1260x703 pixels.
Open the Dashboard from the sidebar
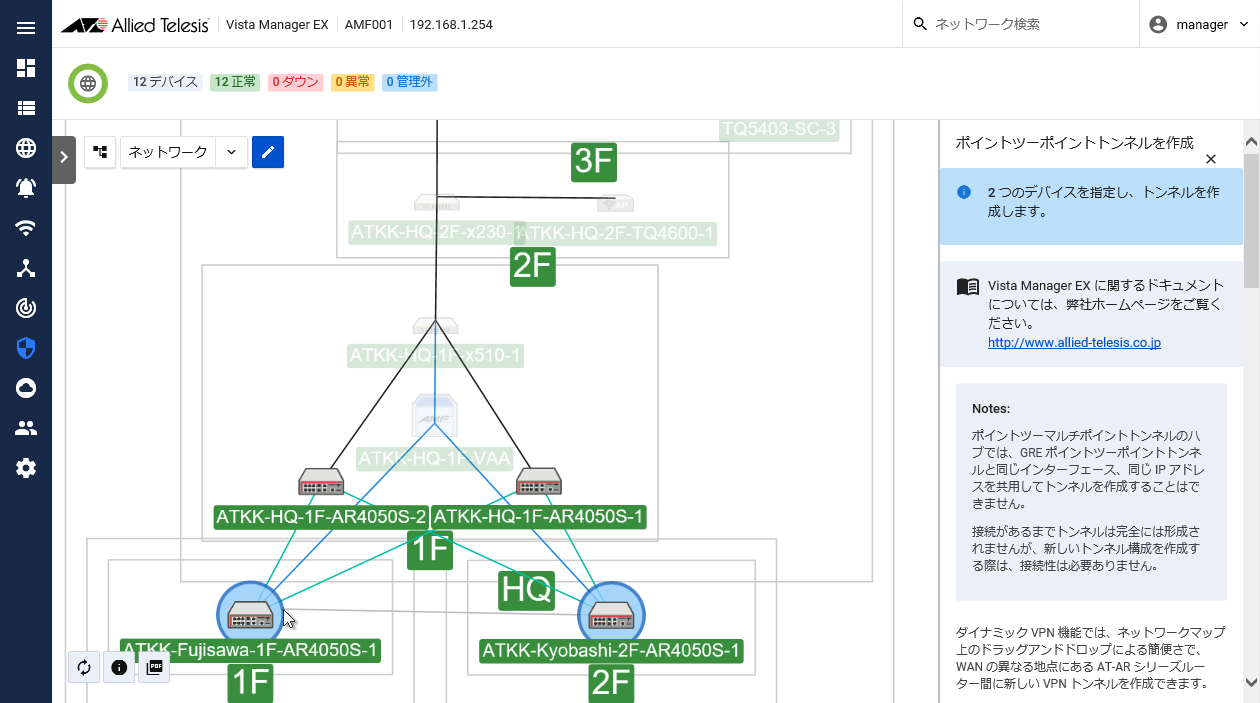pos(26,68)
